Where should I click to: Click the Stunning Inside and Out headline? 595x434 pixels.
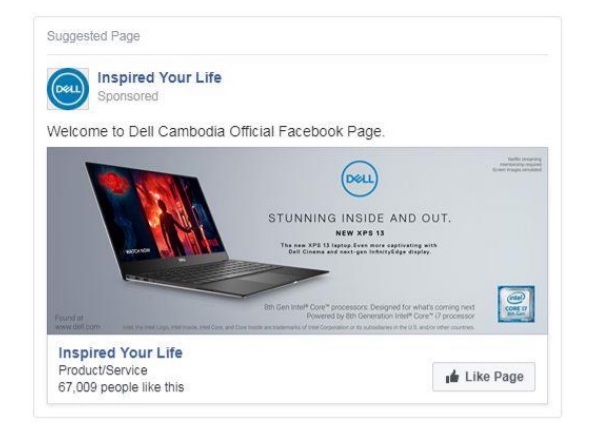[360, 218]
